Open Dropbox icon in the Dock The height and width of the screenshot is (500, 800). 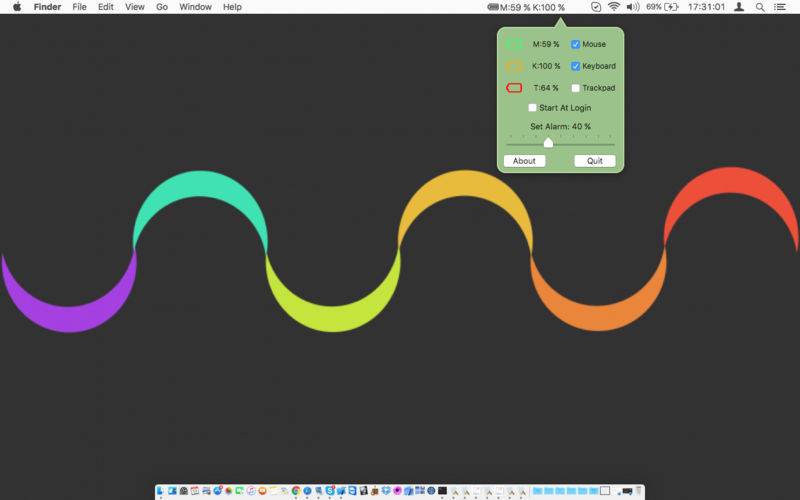click(386, 491)
